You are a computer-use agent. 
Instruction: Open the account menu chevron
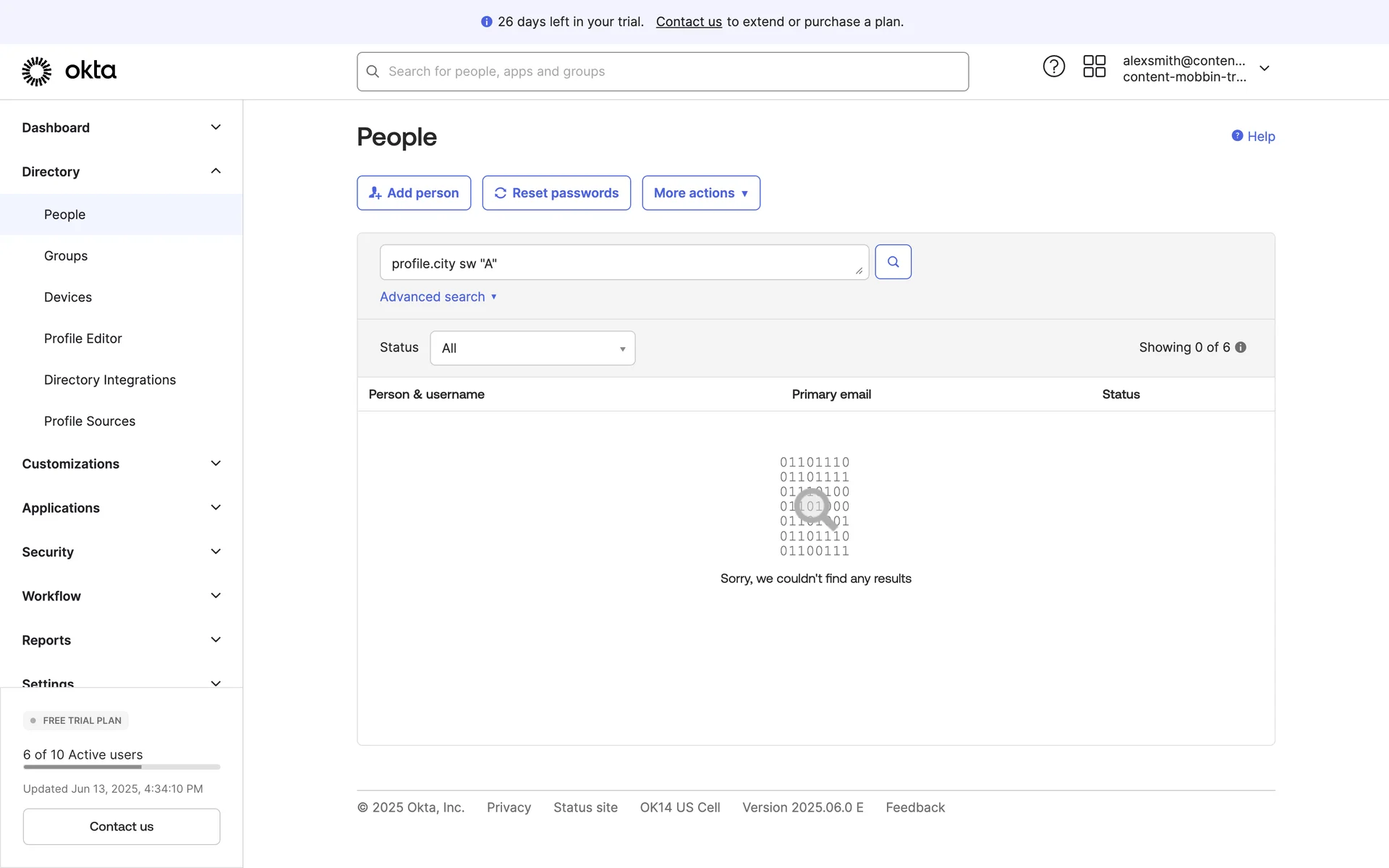click(x=1264, y=69)
